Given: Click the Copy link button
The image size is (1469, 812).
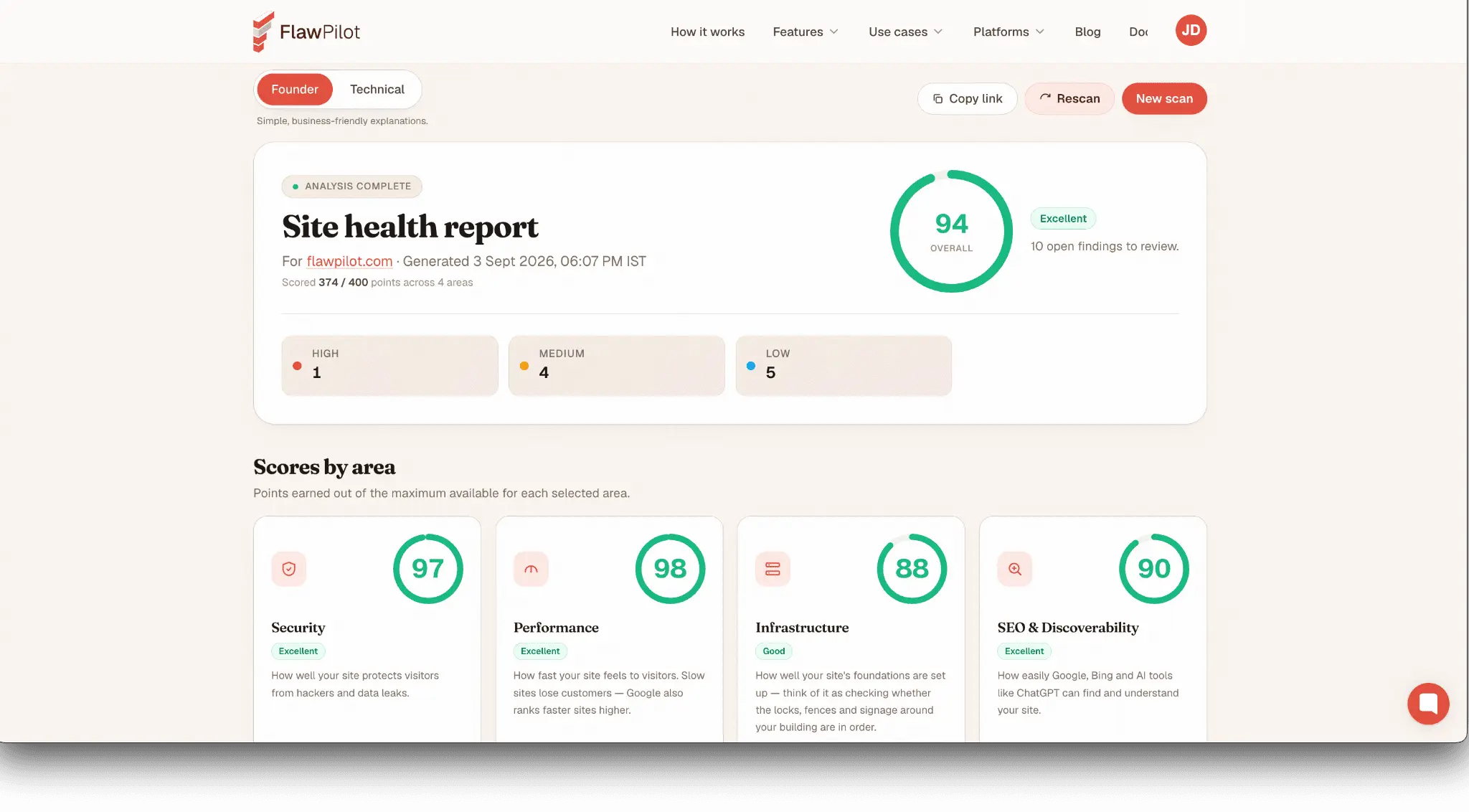Looking at the screenshot, I should point(967,99).
